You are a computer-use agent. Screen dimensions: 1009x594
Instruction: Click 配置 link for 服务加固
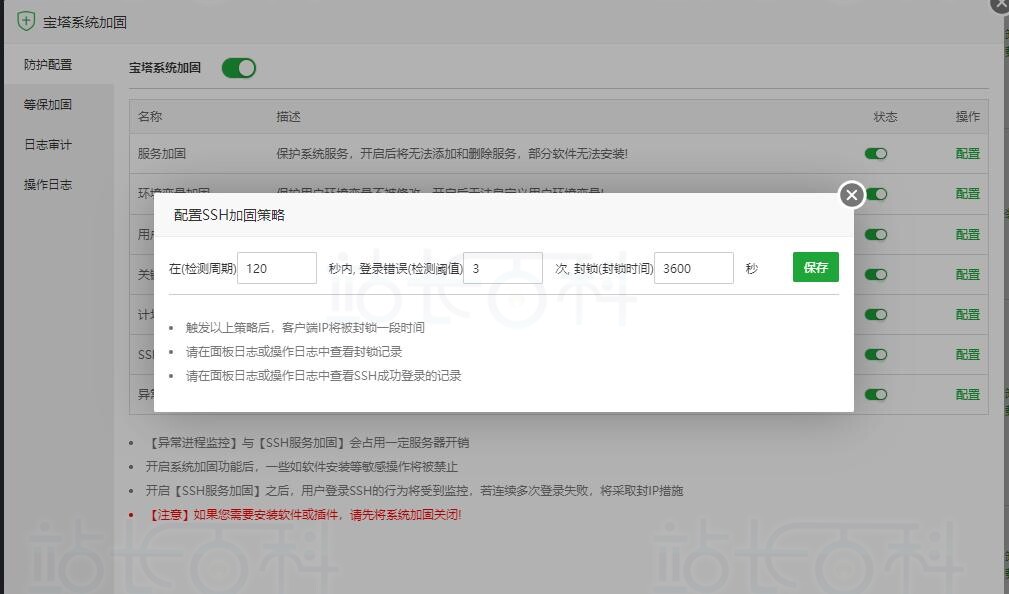point(967,154)
